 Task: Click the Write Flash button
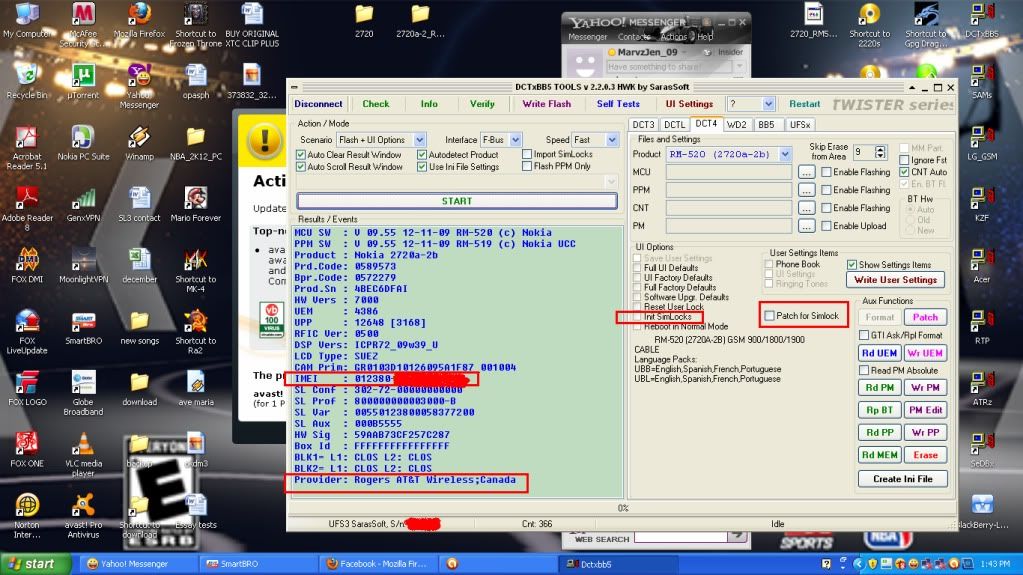pyautogui.click(x=546, y=104)
